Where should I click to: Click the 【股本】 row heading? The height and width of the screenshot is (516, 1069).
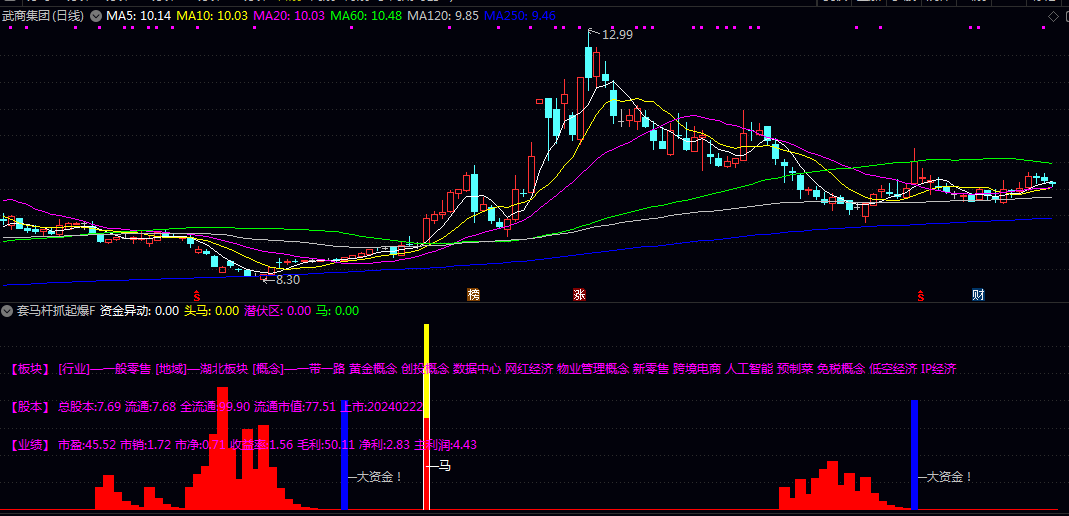coord(30,408)
